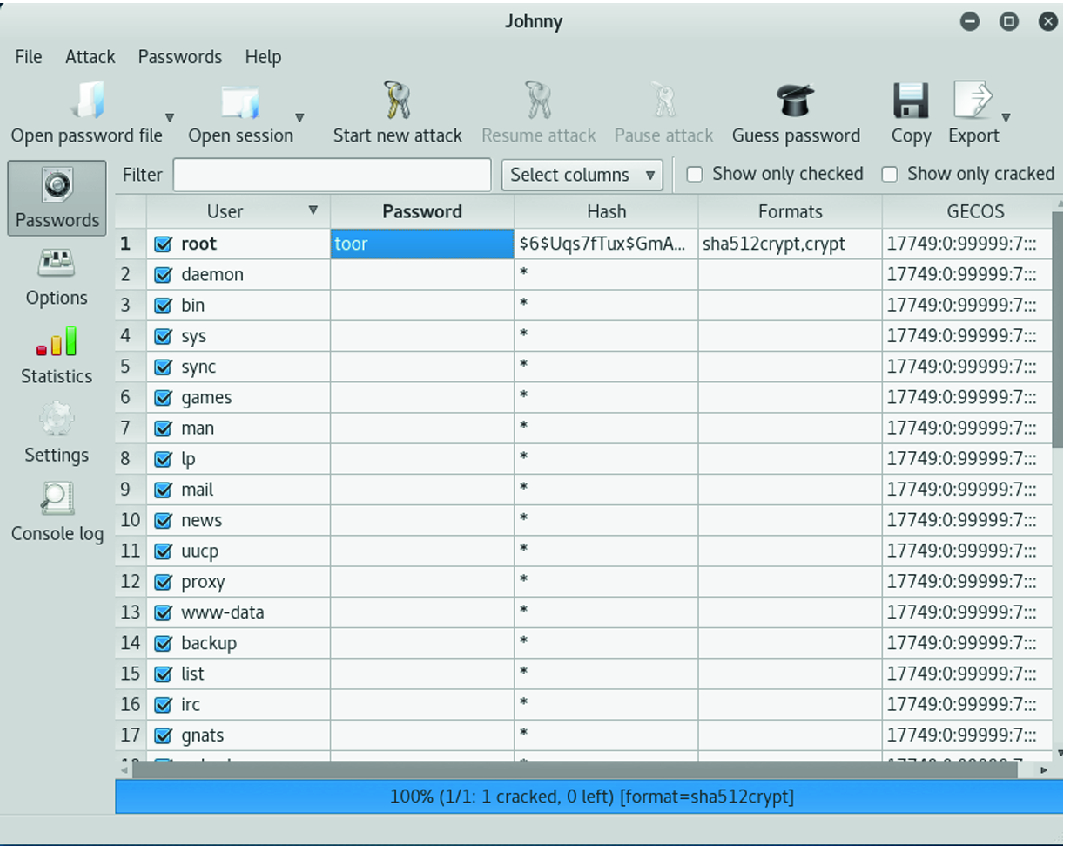Uncheck the bin user checkbox
This screenshot has height=846, width=1067.
point(163,306)
